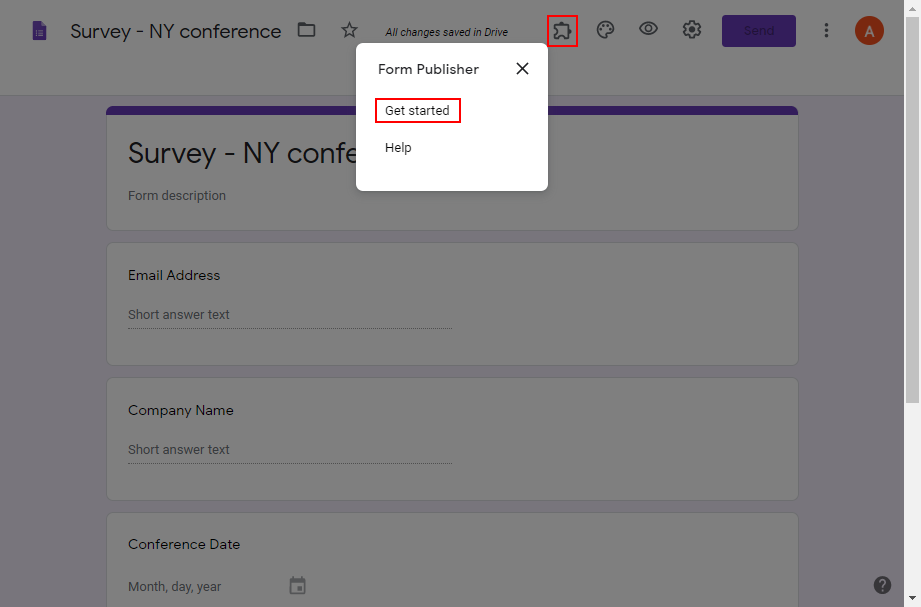Click the large Survey - NY conference heading
This screenshot has width=921, height=607.
(x=242, y=153)
